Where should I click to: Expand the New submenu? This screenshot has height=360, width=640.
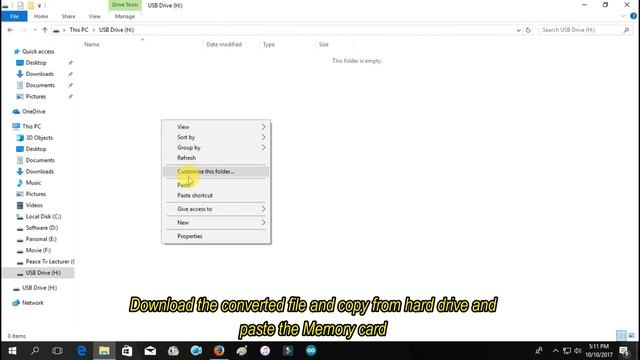pos(216,222)
